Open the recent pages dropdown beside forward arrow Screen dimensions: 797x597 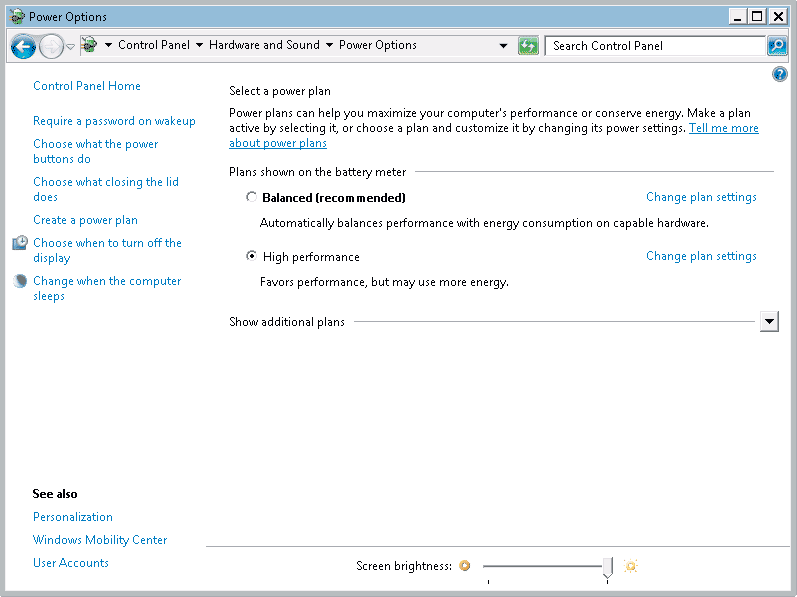[71, 46]
